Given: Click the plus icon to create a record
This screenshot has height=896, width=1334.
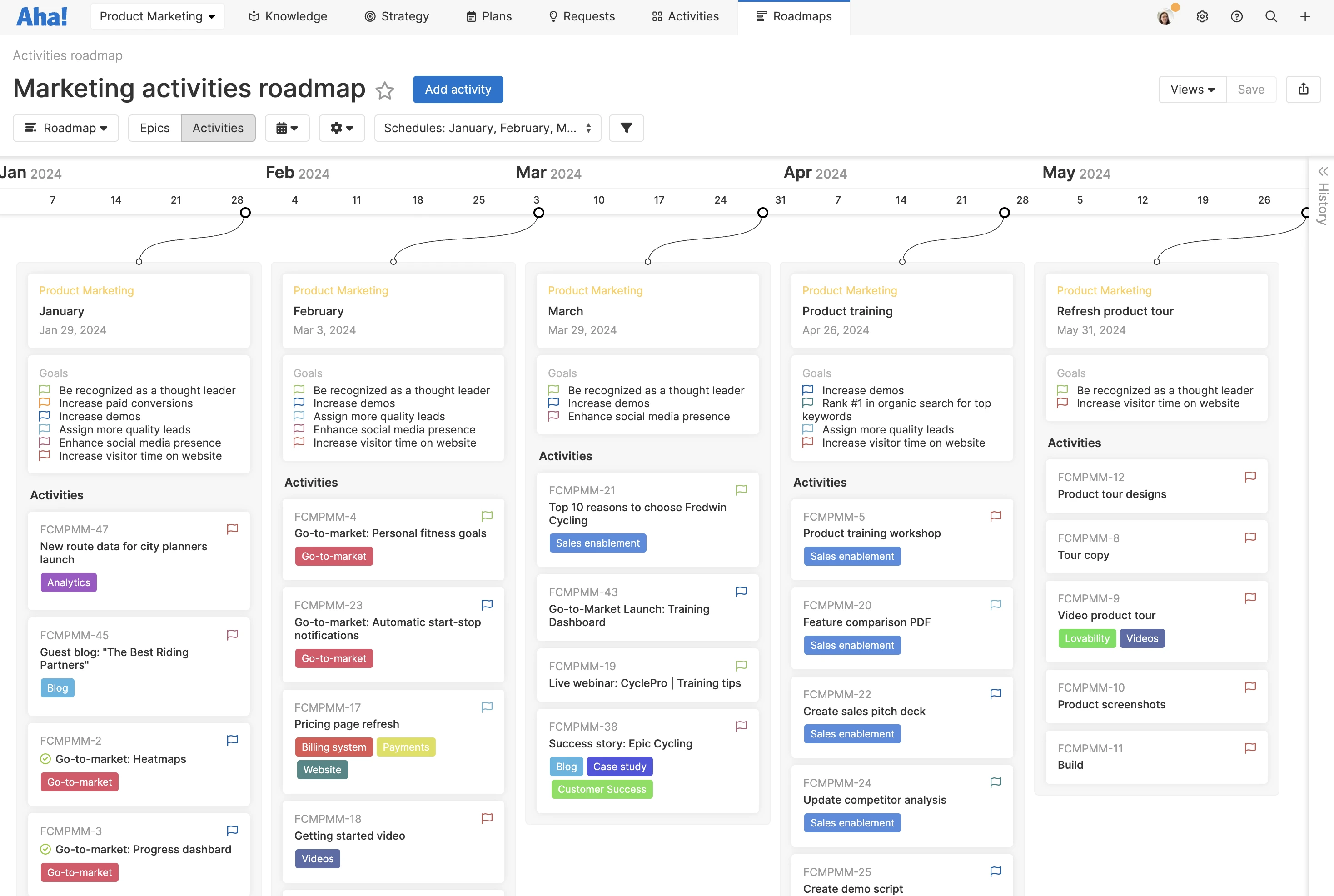Looking at the screenshot, I should pos(1305,16).
